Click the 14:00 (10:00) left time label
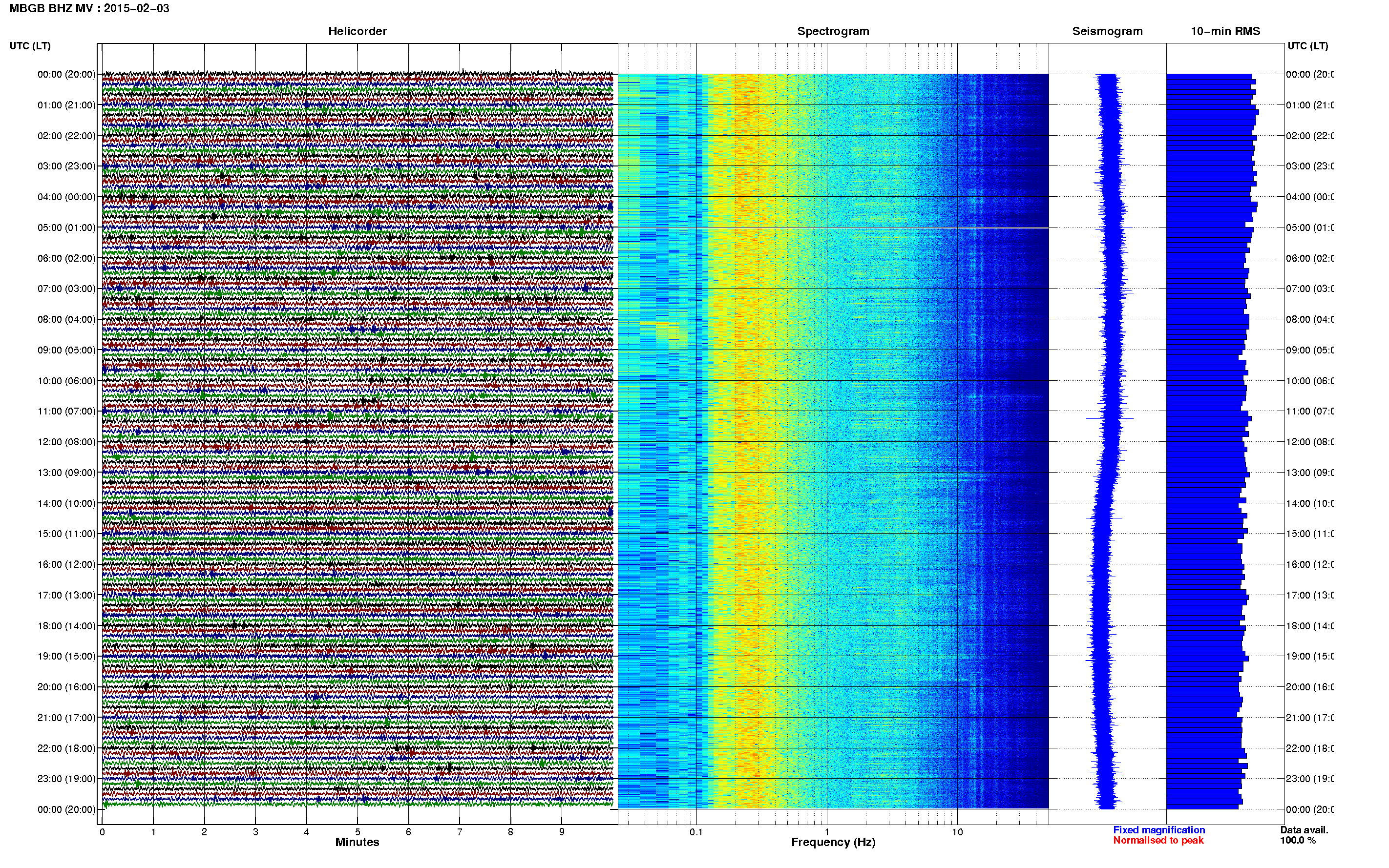The width and height of the screenshot is (1389, 868). point(66,503)
